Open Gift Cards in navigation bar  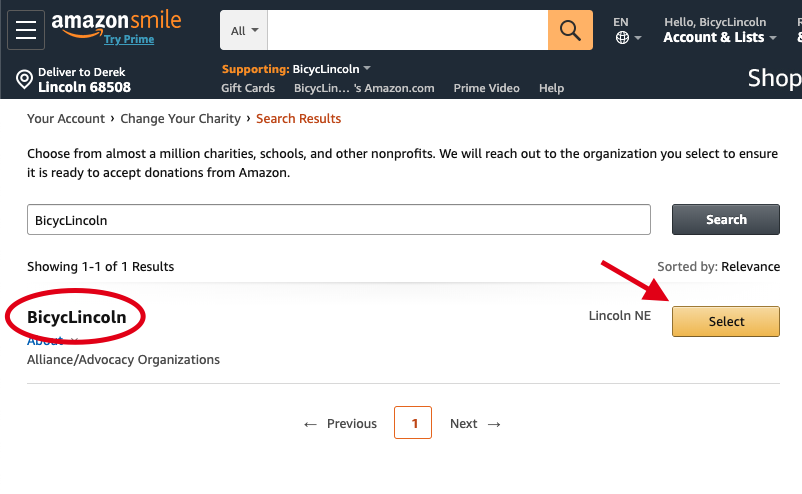point(248,88)
